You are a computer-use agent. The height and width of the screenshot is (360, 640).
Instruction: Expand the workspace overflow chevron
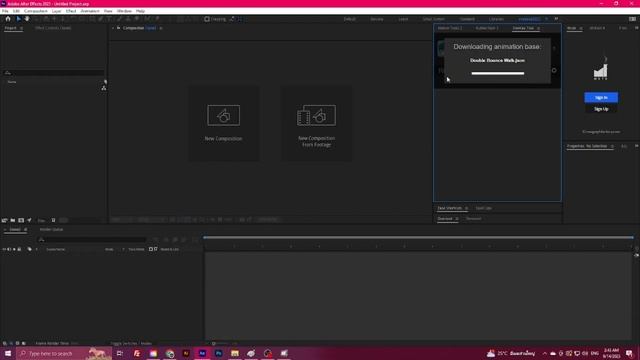click(556, 19)
